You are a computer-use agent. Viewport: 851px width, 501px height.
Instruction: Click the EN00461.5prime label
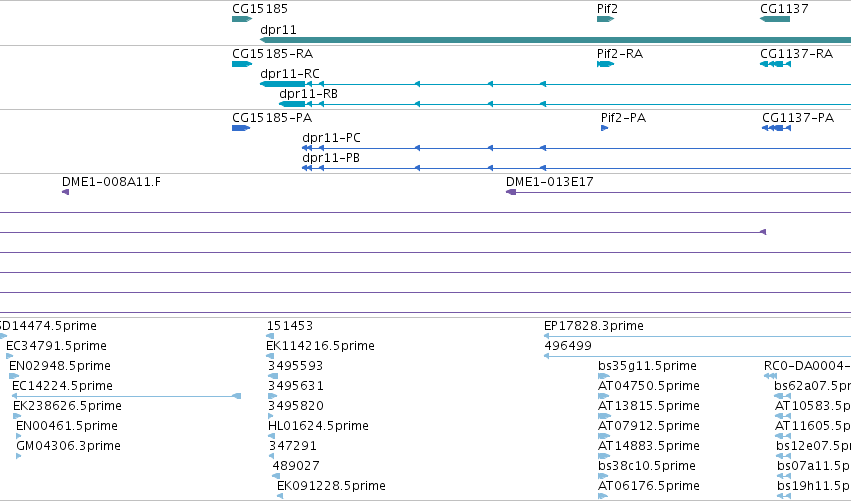(x=67, y=426)
